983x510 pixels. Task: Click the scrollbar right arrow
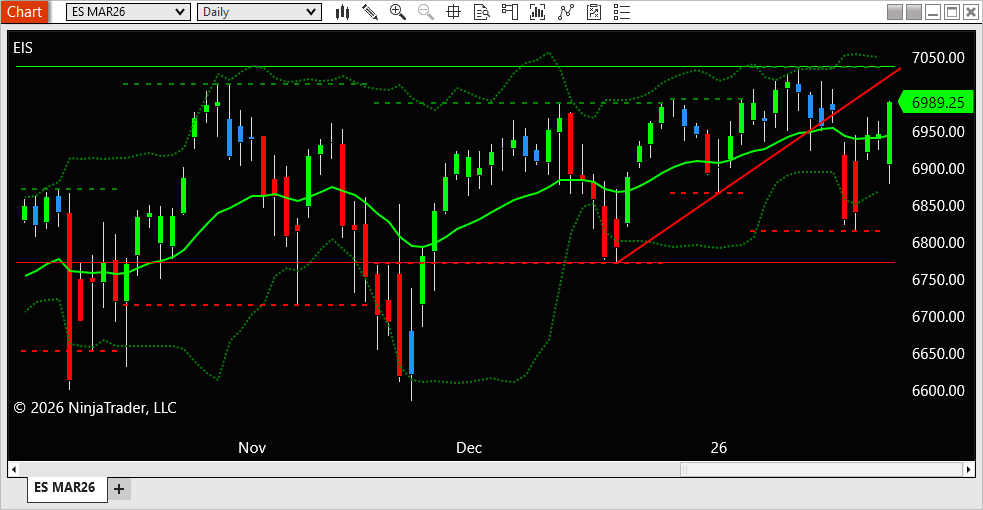[x=969, y=469]
